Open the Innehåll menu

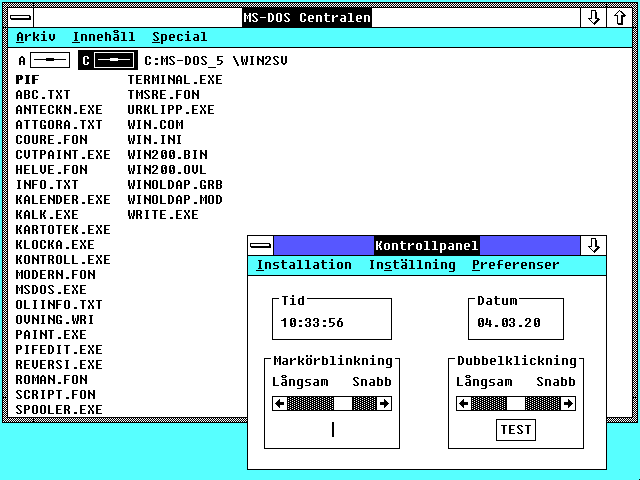[104, 37]
